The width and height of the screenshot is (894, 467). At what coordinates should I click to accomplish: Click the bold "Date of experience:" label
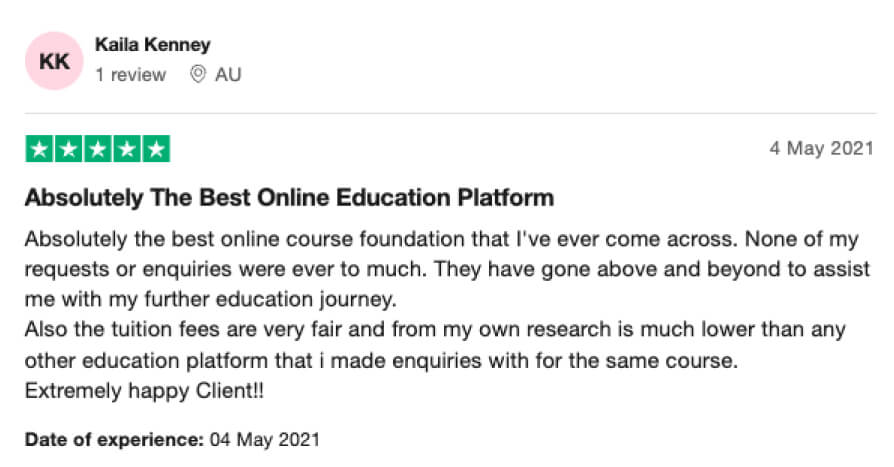click(x=114, y=439)
